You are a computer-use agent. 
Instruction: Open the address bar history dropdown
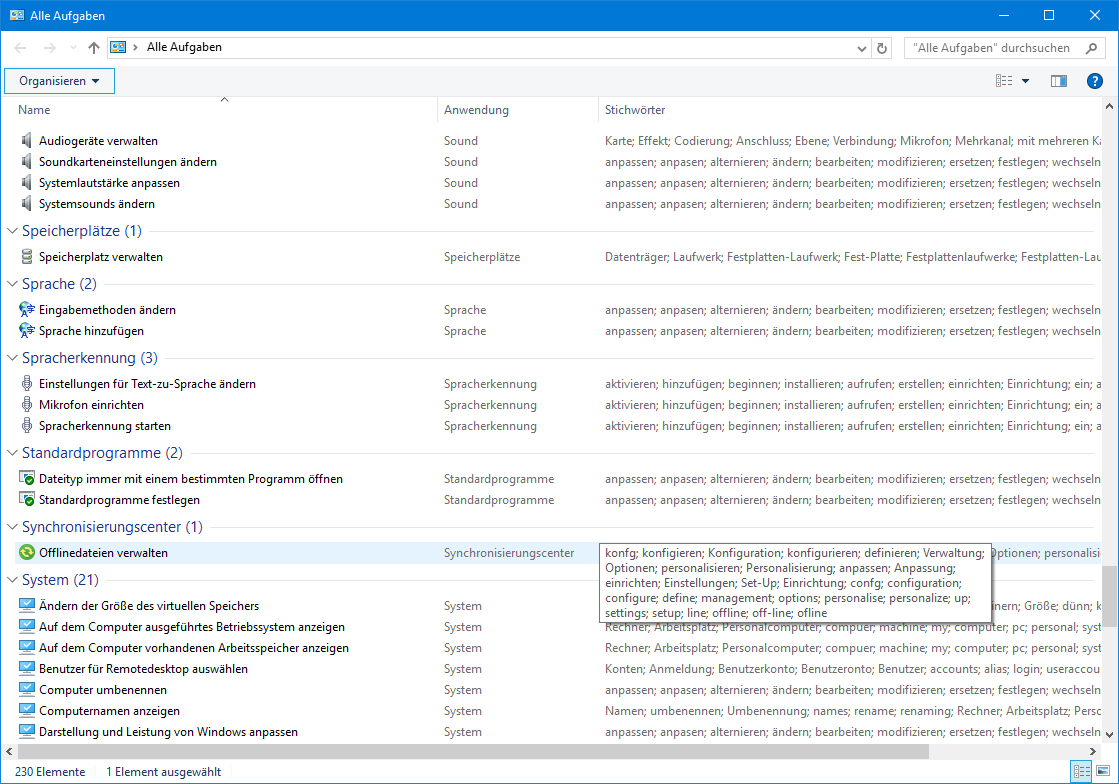click(861, 48)
